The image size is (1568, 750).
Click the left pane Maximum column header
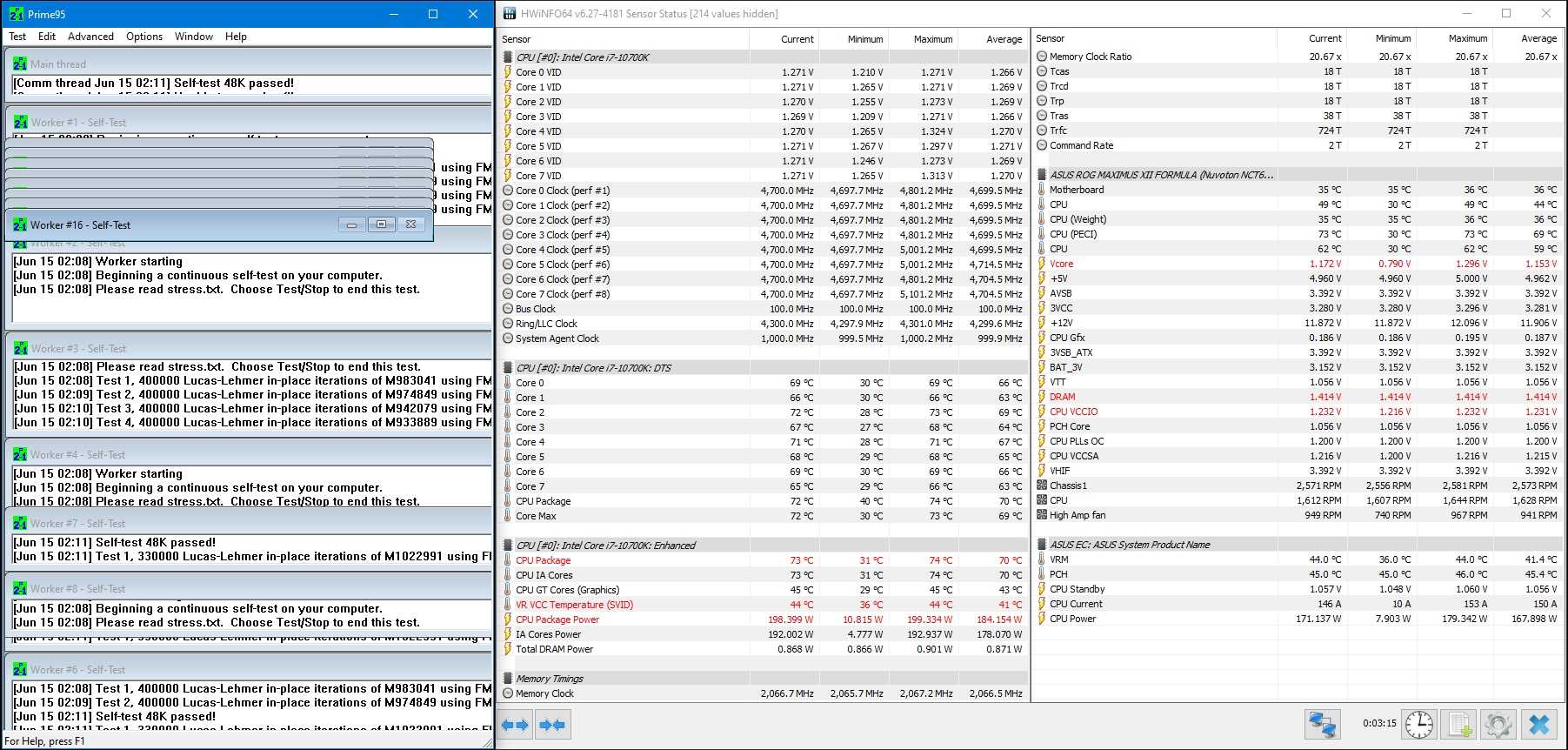click(932, 39)
